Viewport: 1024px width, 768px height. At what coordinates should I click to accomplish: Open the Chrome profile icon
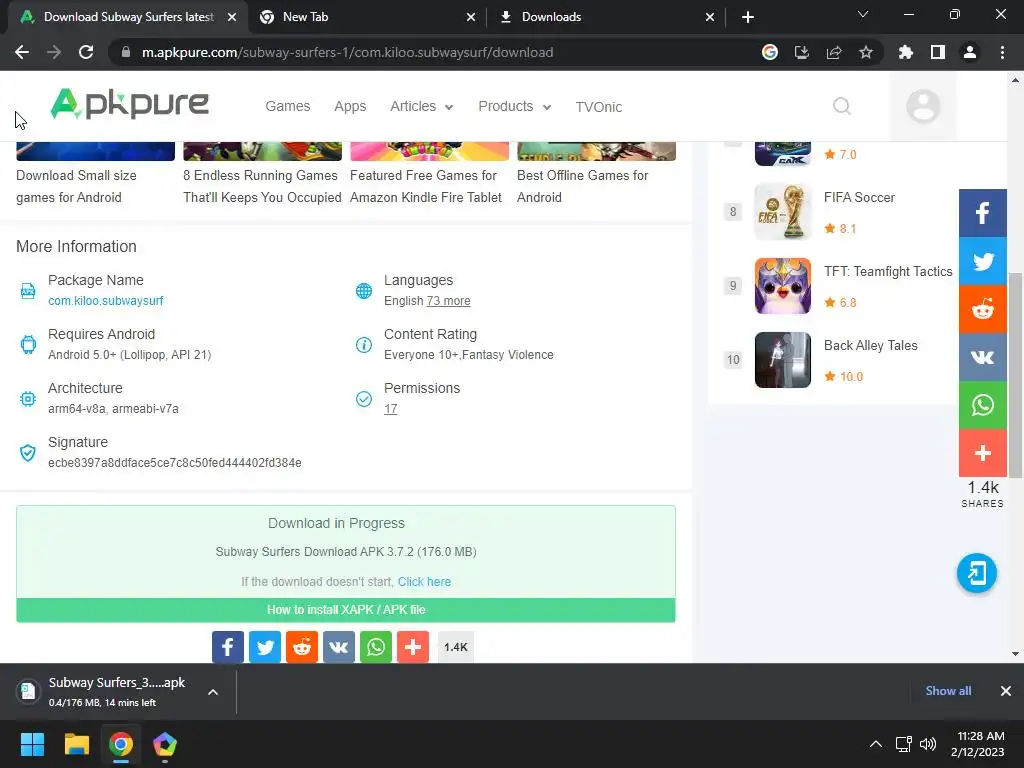click(970, 52)
